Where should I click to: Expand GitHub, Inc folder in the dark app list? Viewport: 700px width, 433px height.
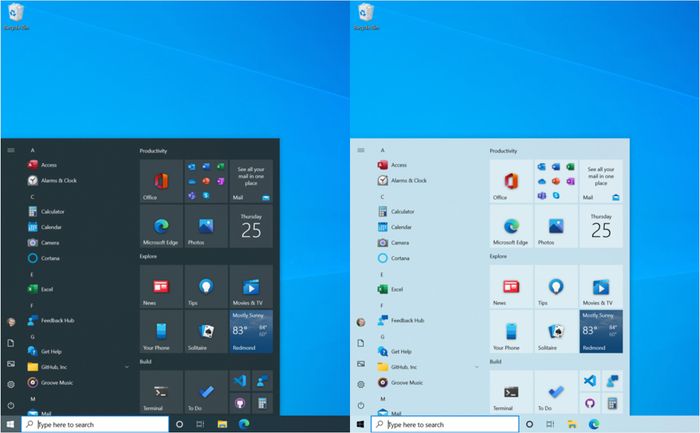click(x=127, y=367)
